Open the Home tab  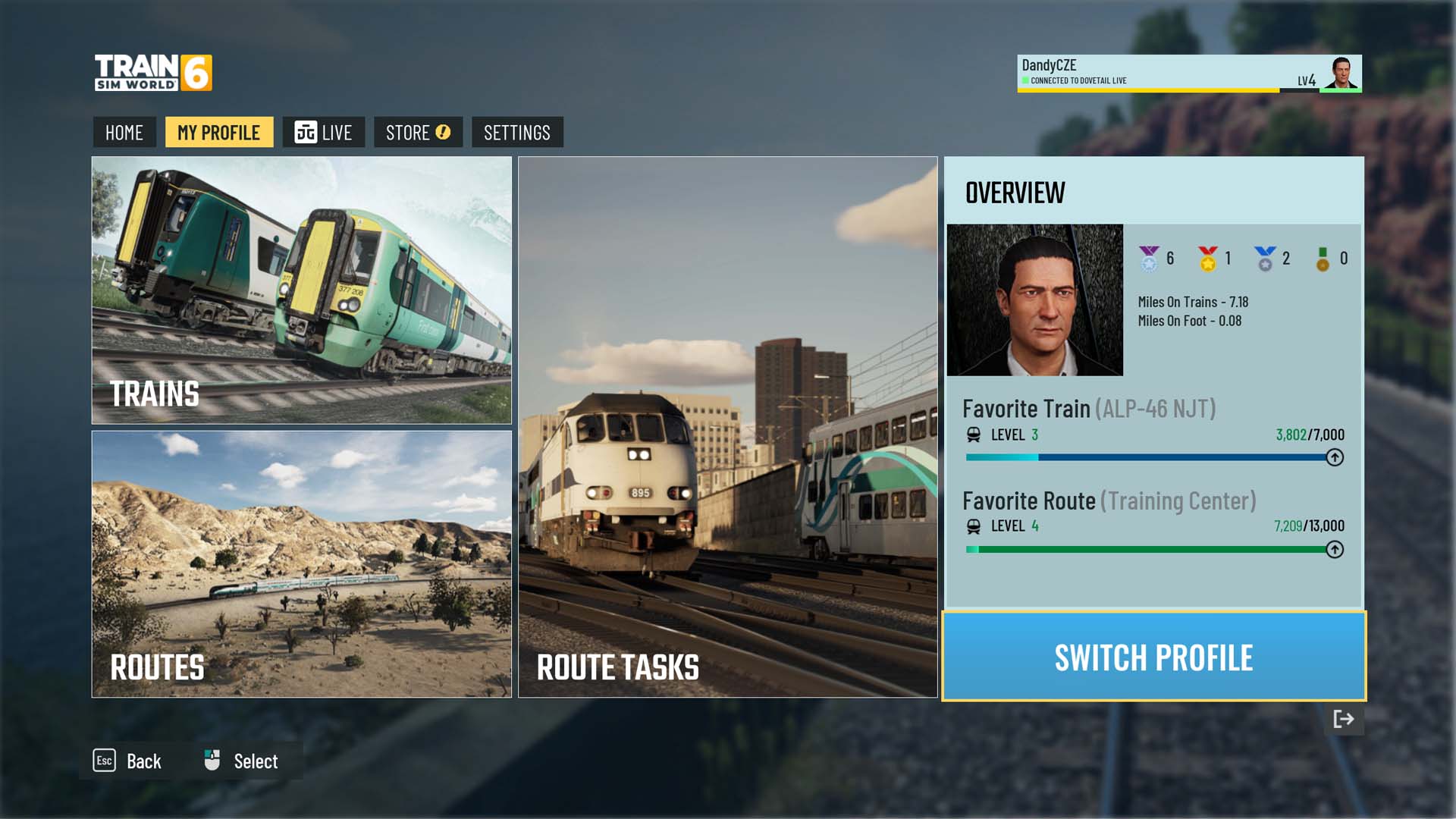pyautogui.click(x=124, y=133)
